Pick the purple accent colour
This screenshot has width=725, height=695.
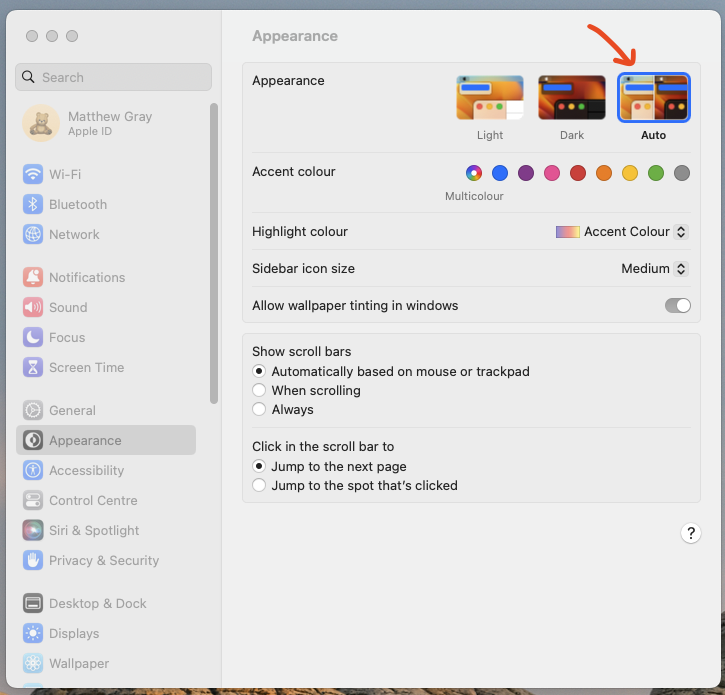pos(526,173)
